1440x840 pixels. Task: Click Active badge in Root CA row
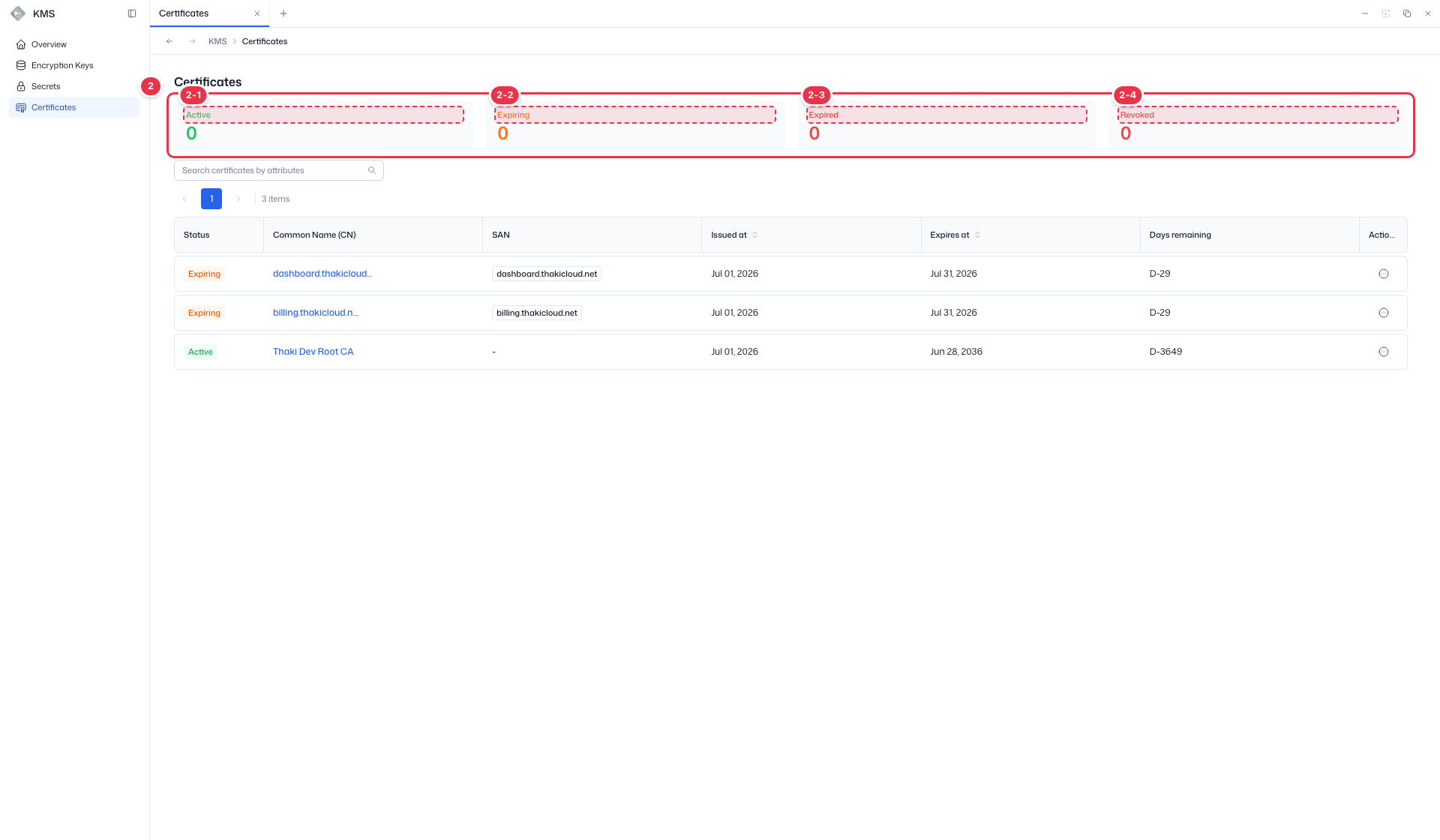click(x=200, y=352)
